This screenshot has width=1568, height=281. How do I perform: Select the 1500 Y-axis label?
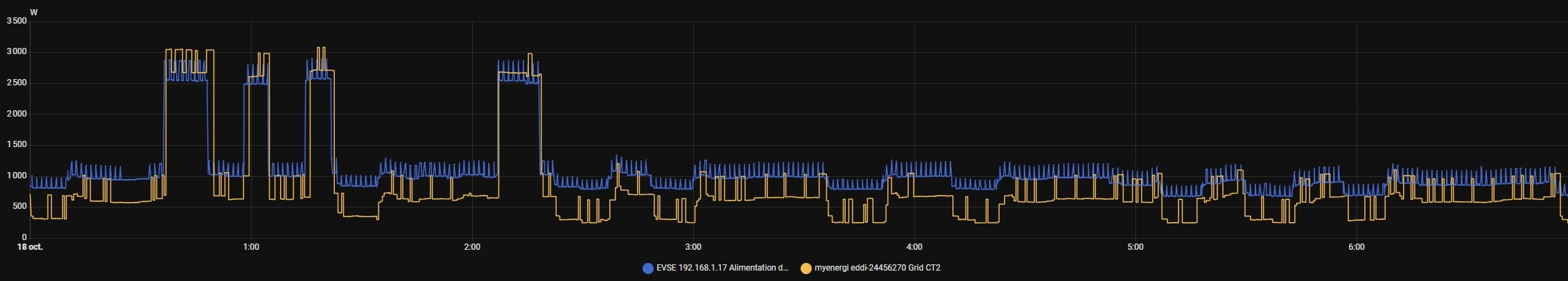click(x=16, y=145)
